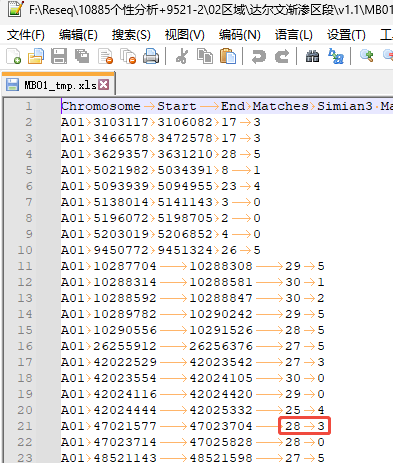
Task: Click the value 5196072 on line 8
Action: click(x=121, y=218)
